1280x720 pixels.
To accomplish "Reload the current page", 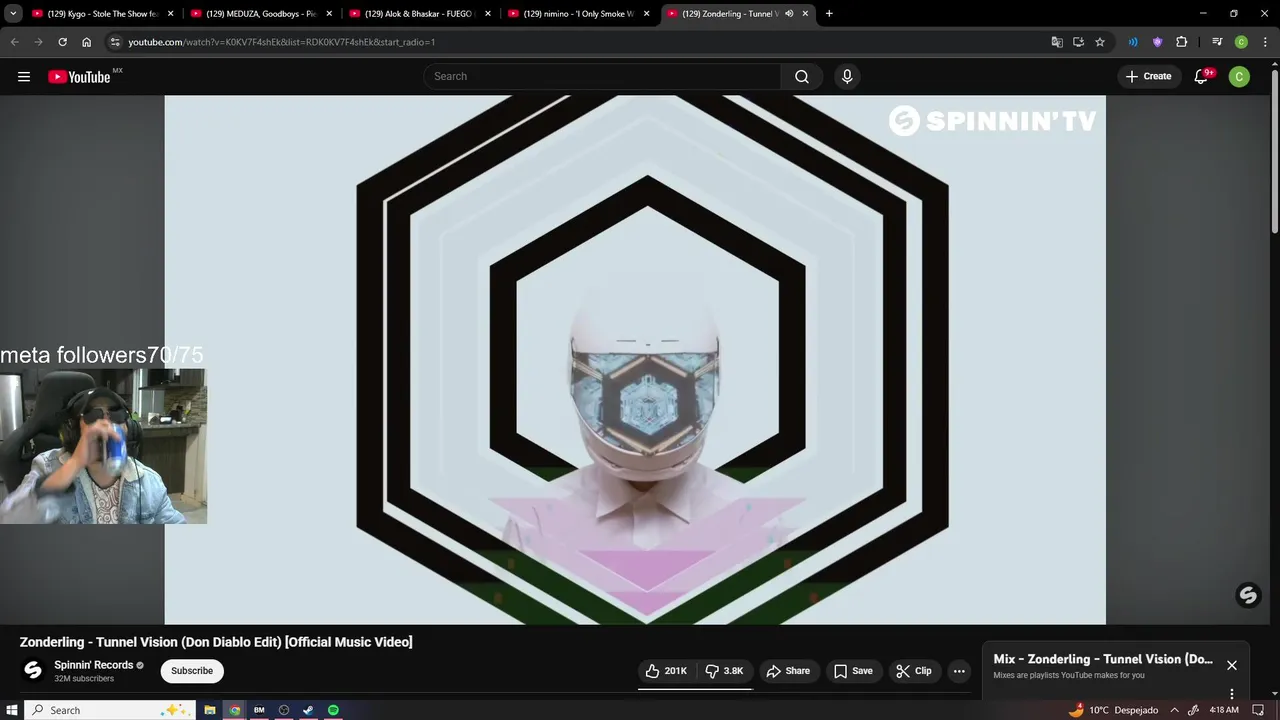I will point(62,42).
